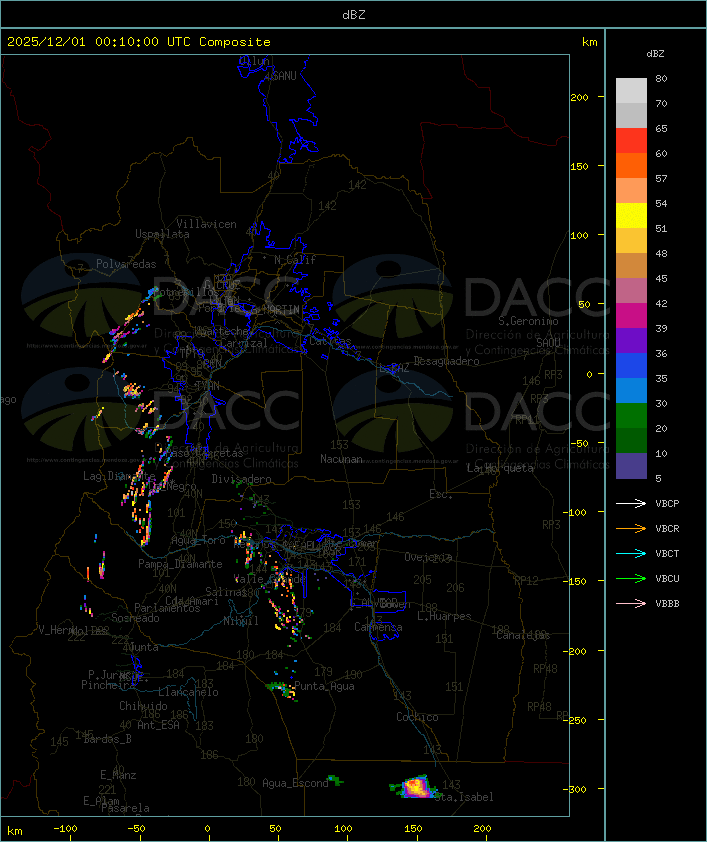Click the S.Geronimo place label
This screenshot has width=707, height=842.
[528, 321]
